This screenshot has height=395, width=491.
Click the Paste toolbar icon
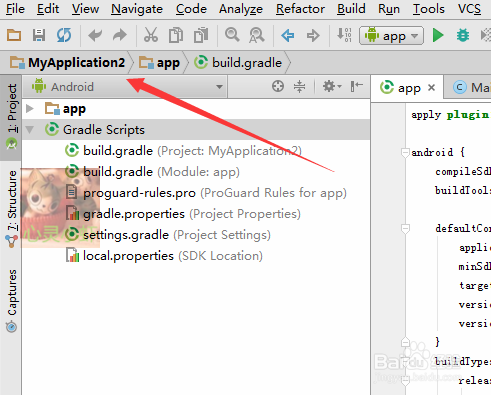pyautogui.click(x=201, y=35)
